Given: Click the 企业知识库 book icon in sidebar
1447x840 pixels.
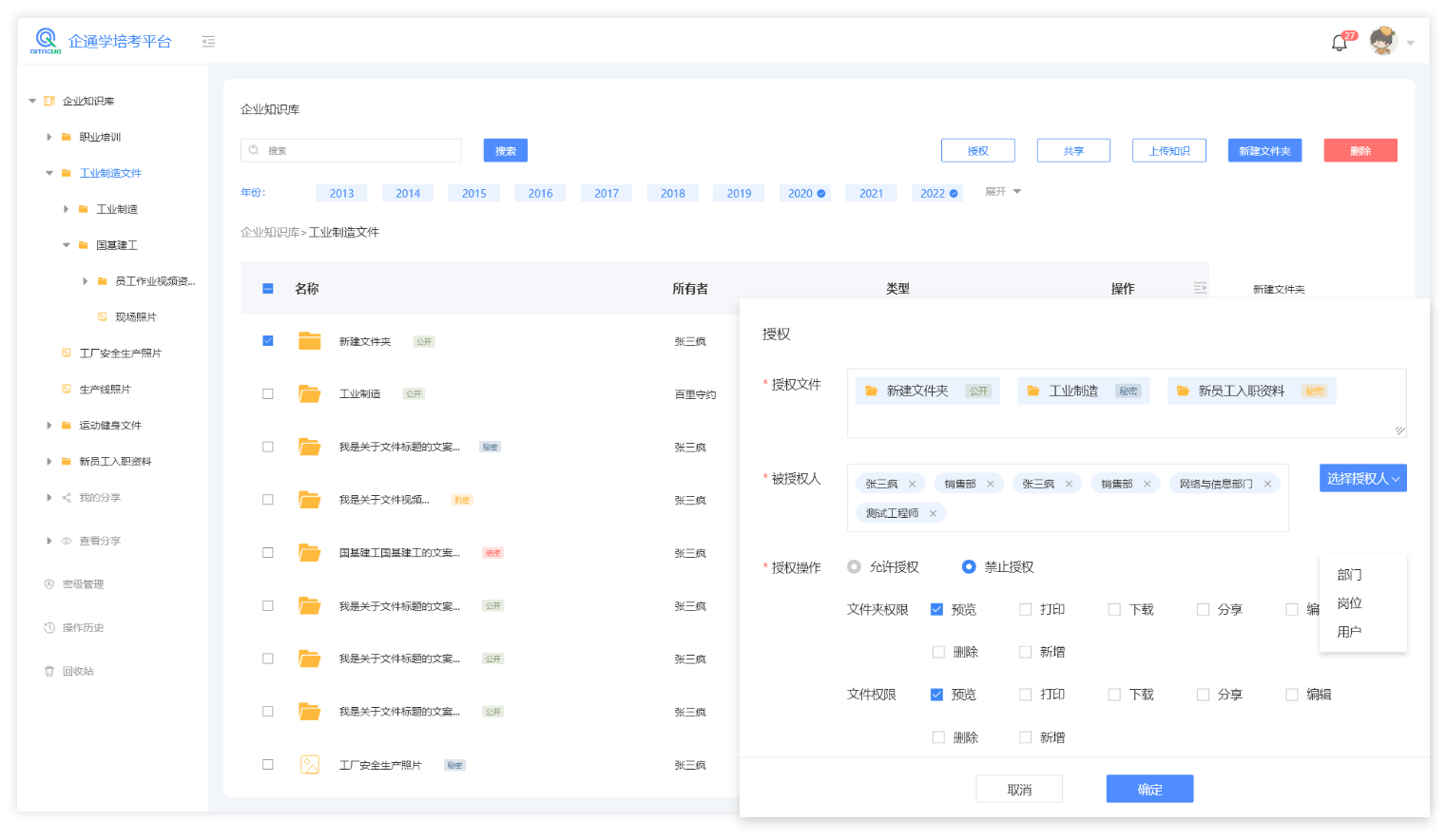Looking at the screenshot, I should (49, 101).
